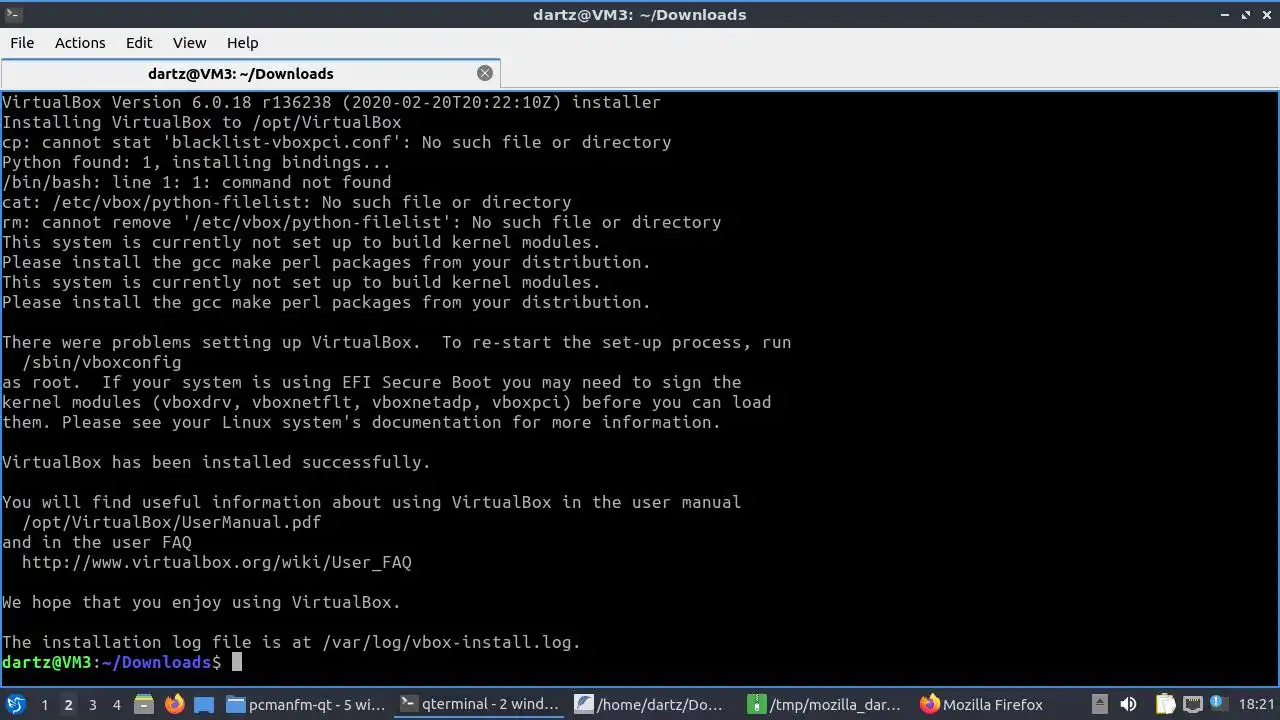The image size is (1280, 720).
Task: Click '/opt/VirtualBox/UserManual.pdf' path text
Action: (x=172, y=522)
